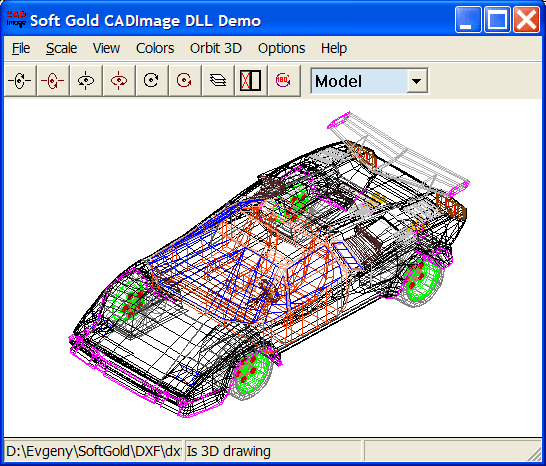Click the red circular rotate icon
Screen dimensions: 546x466
(x=184, y=81)
